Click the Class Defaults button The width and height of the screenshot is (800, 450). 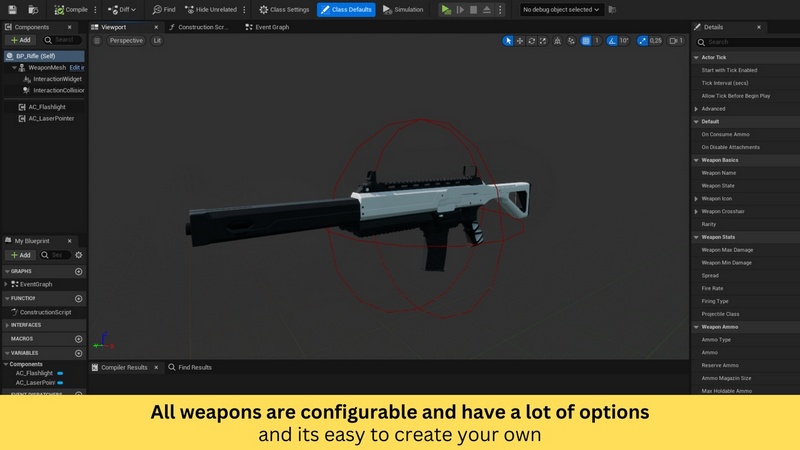346,9
